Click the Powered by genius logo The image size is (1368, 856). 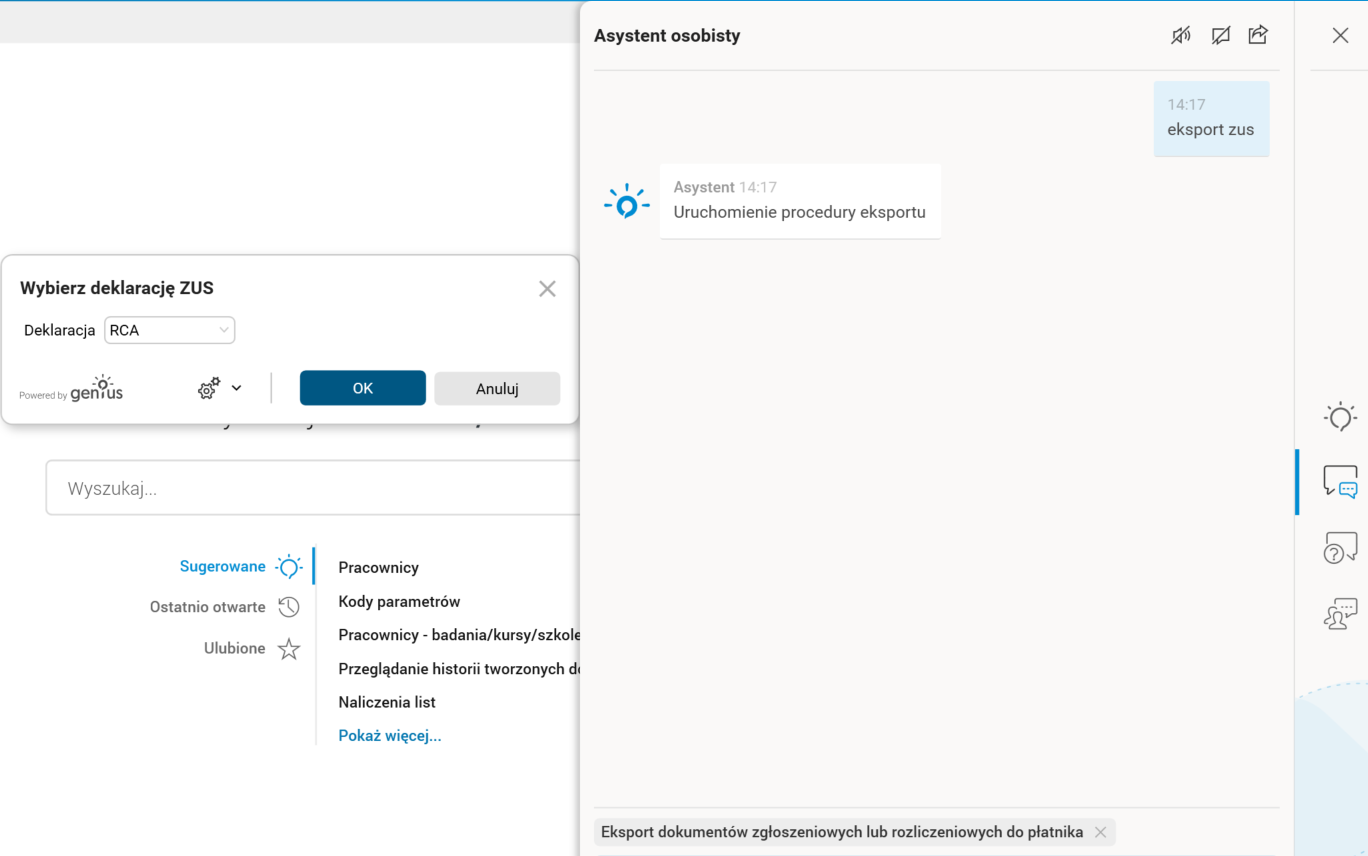click(x=71, y=389)
